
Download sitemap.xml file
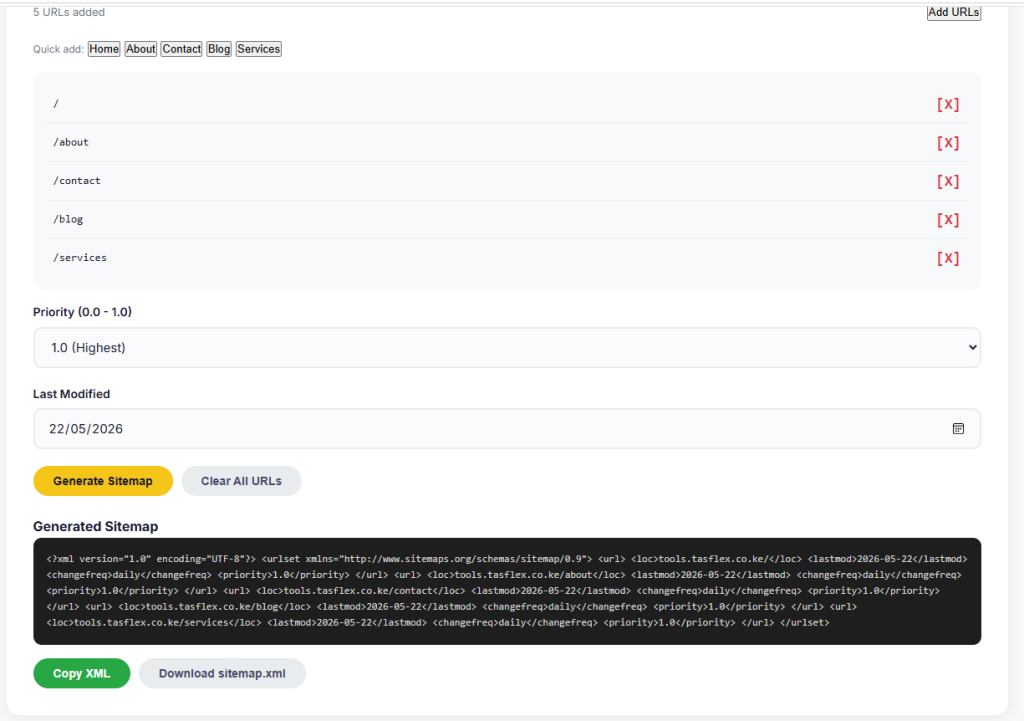[222, 673]
